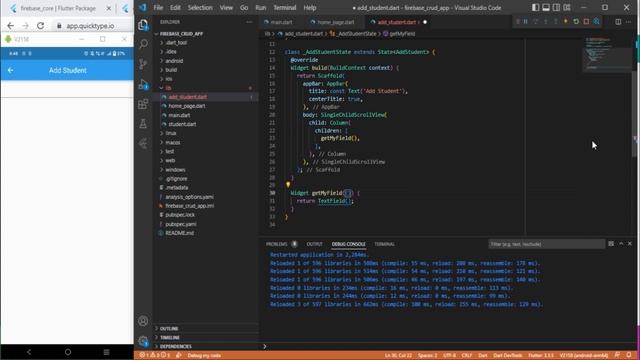Restart the debug session green icon

point(576,22)
